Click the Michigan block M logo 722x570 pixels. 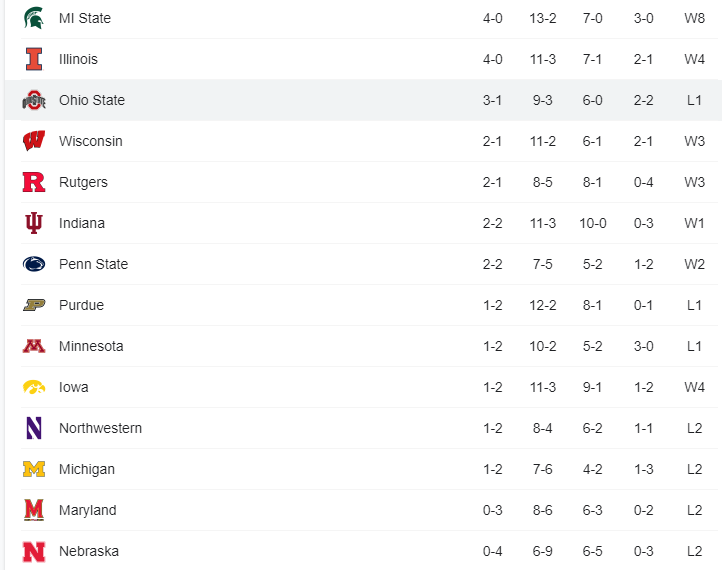(x=34, y=469)
